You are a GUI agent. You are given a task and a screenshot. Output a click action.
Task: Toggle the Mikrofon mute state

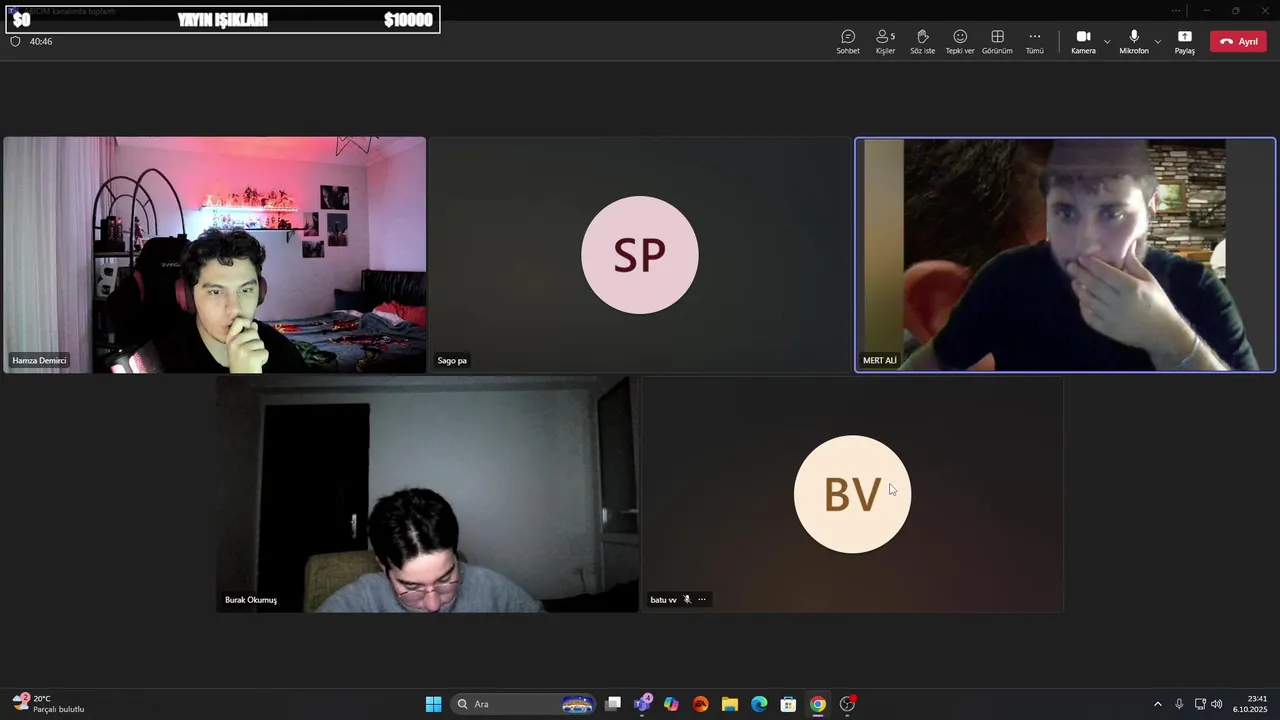pyautogui.click(x=1134, y=41)
